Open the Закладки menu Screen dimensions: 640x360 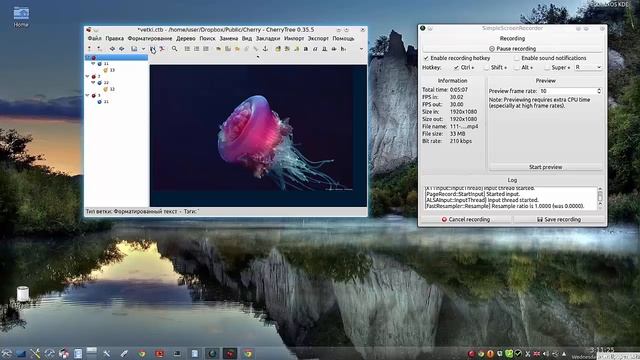pos(268,38)
